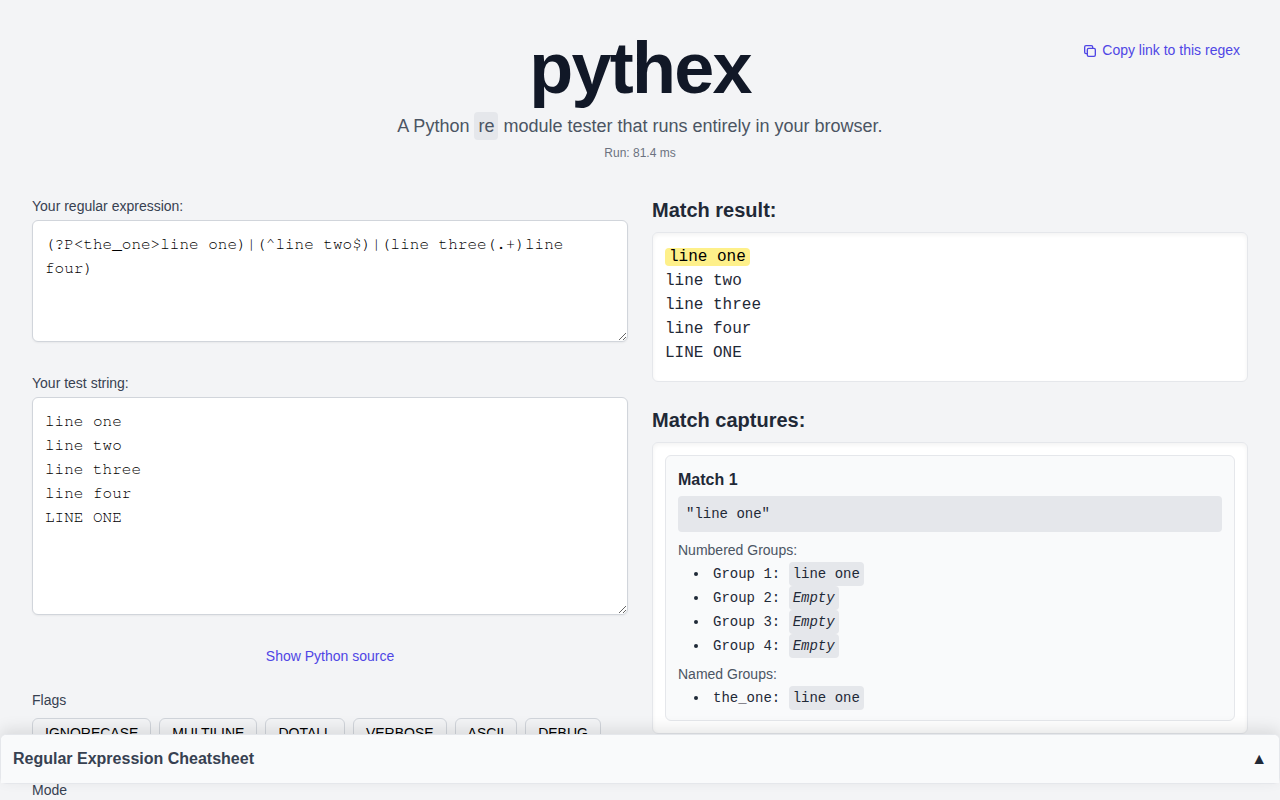
Task: Click 'line three' in match result
Action: pos(713,304)
